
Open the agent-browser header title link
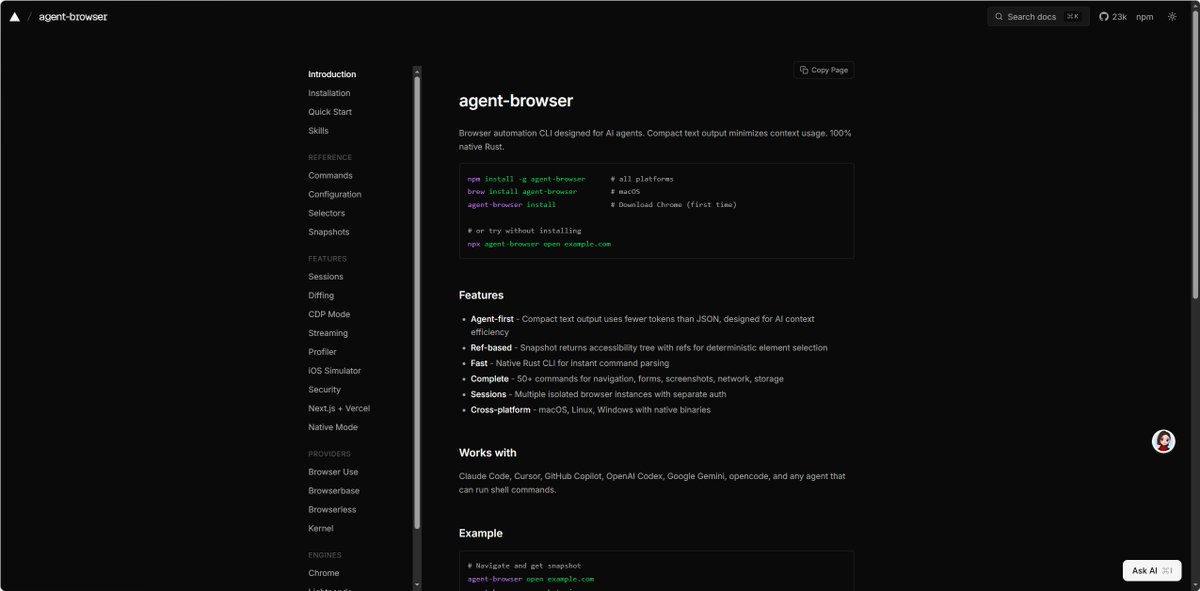coord(73,17)
